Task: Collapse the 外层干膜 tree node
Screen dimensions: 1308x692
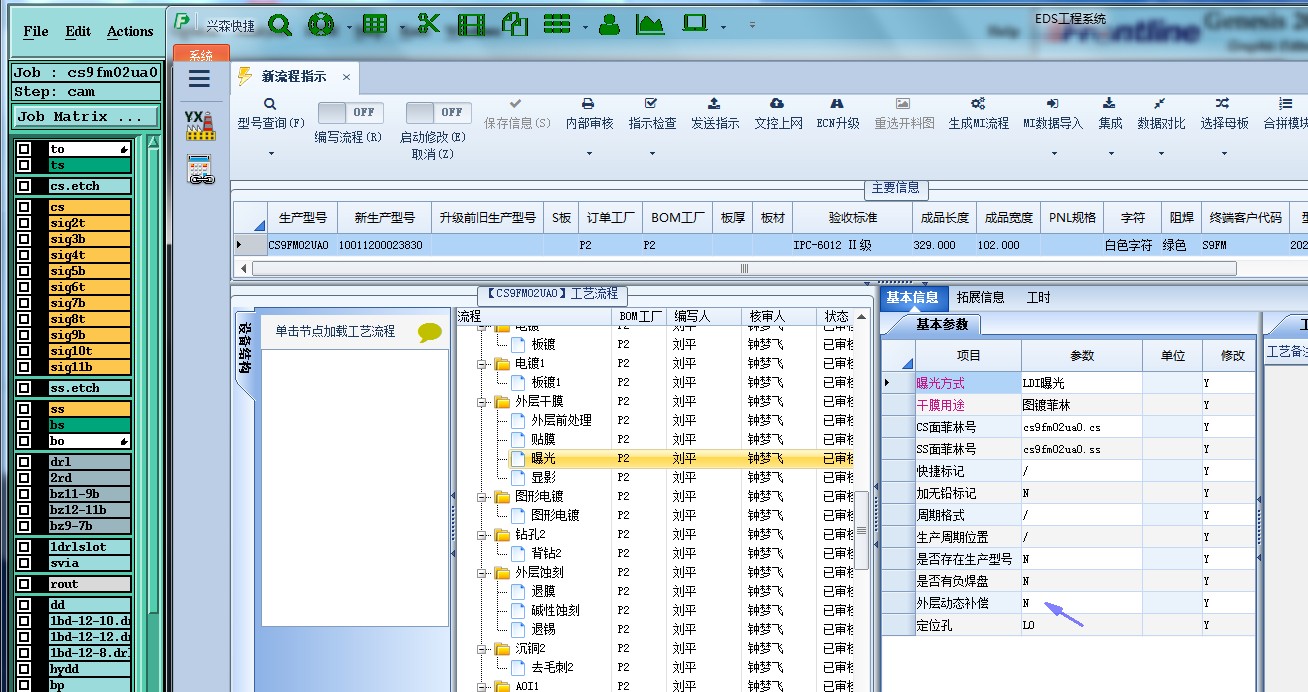Action: [482, 401]
